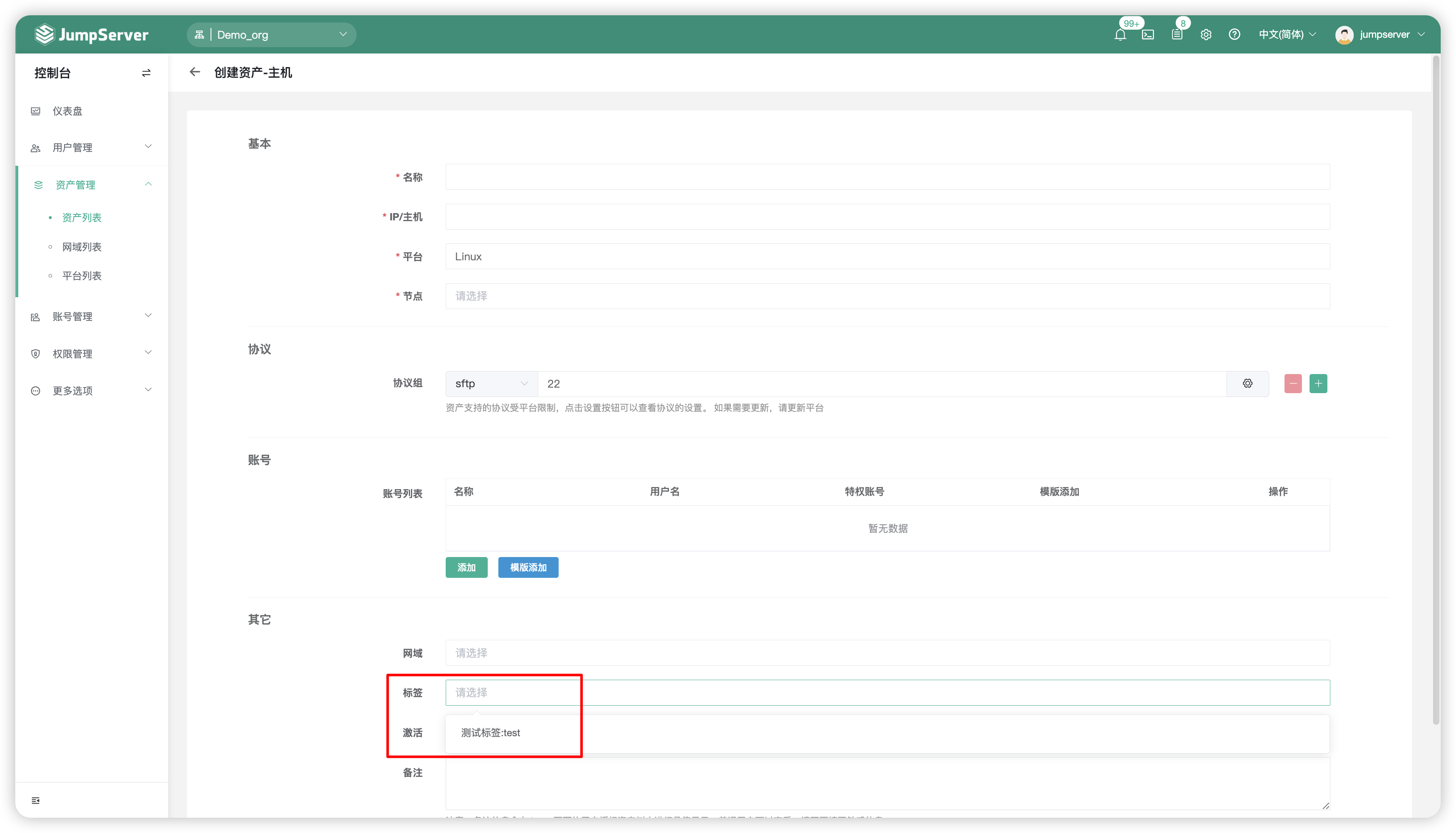
Task: Open the 仪表盘 menu item
Action: [92, 111]
